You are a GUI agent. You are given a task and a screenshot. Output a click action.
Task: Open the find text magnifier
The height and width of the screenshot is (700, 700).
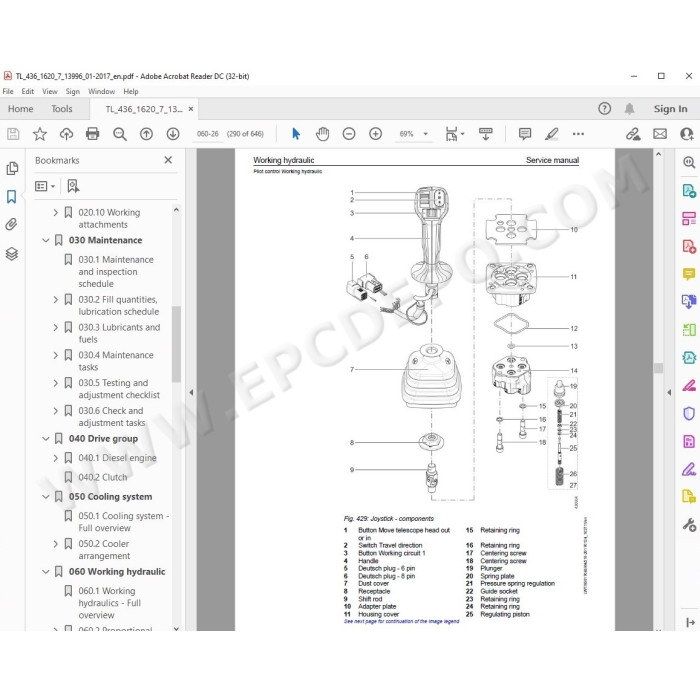pyautogui.click(x=120, y=134)
